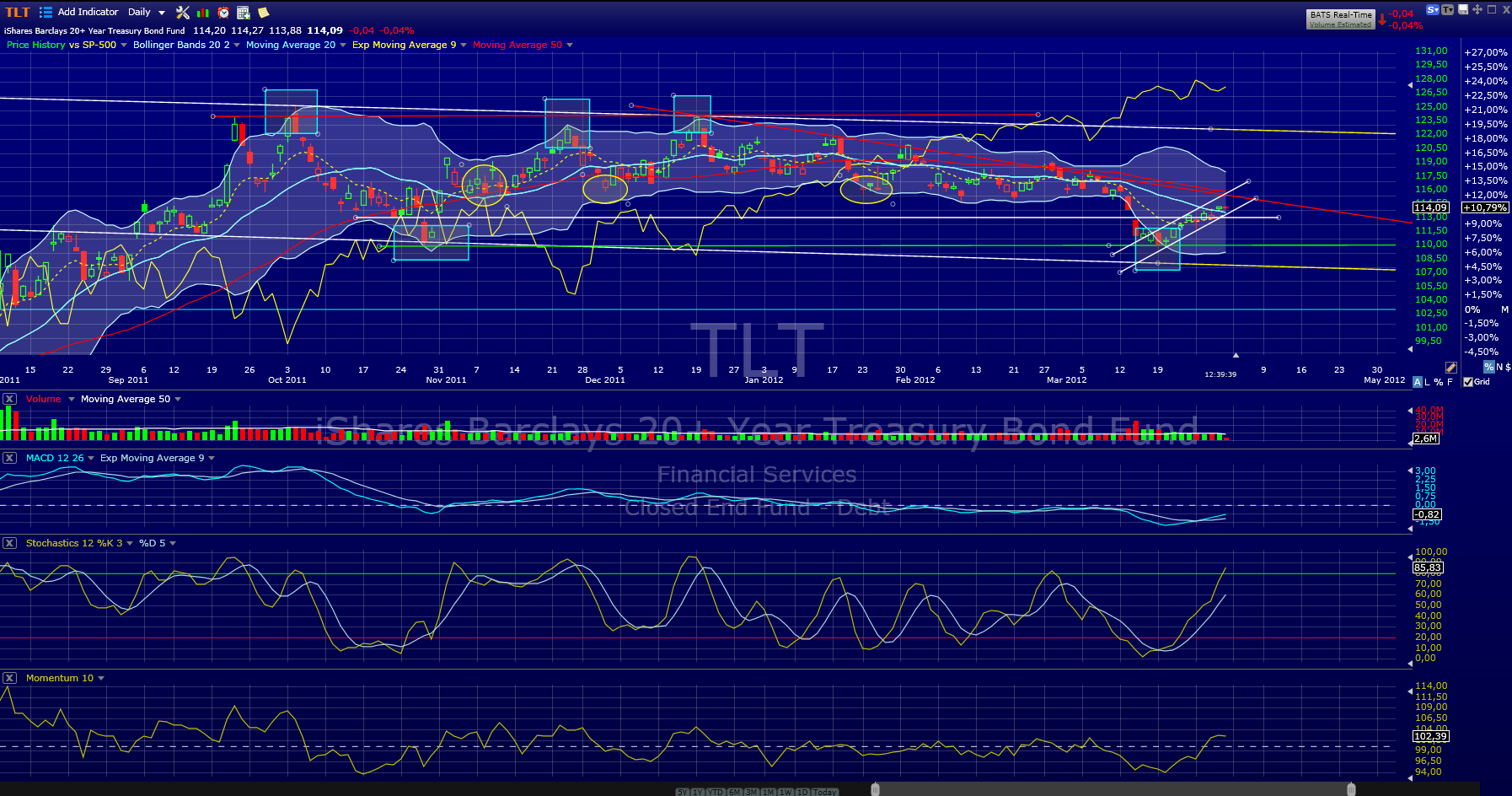Click the right time-range slider handle
Screen dimensions: 1512x796
(1351, 789)
